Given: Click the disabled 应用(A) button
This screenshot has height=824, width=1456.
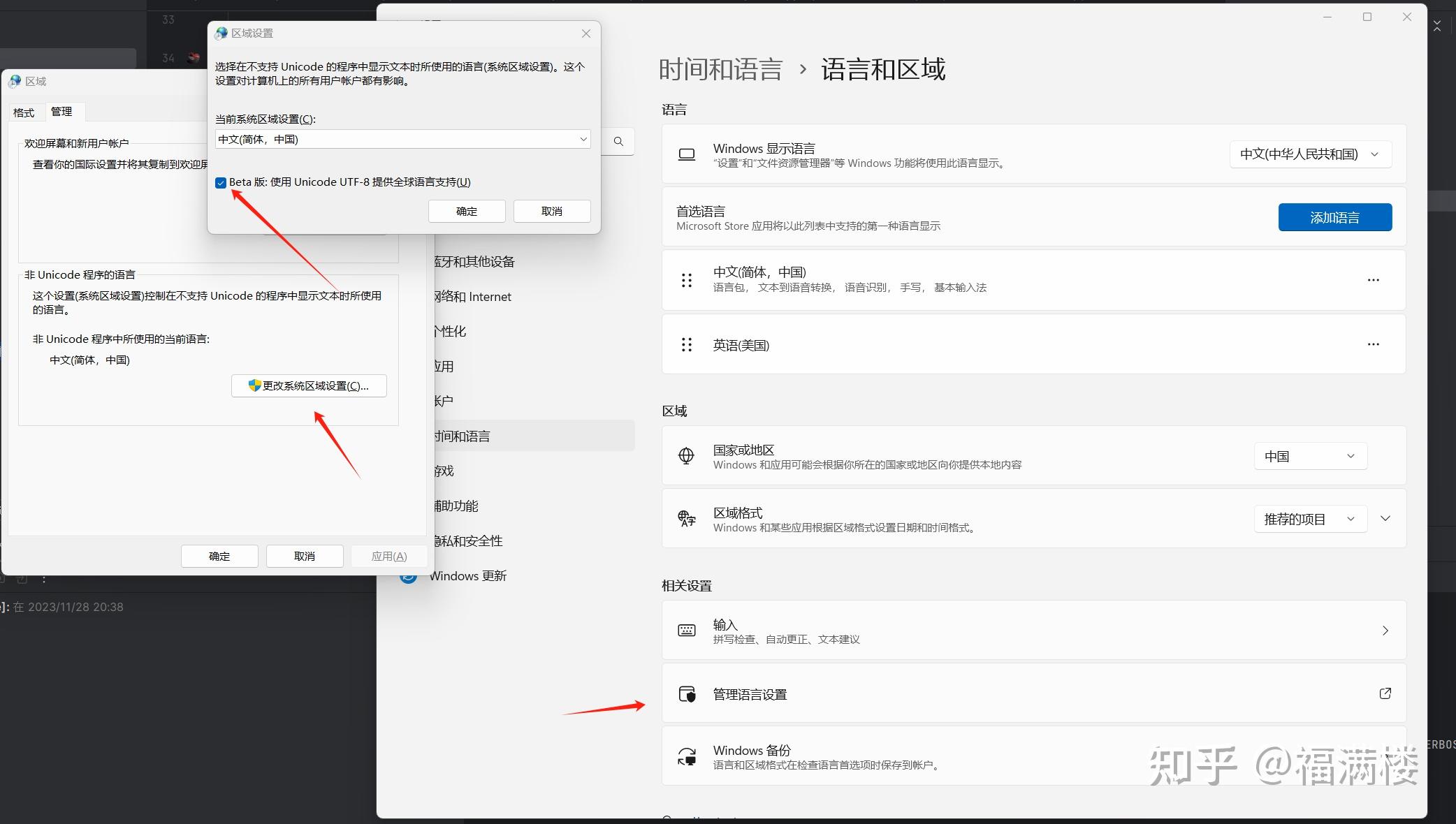Looking at the screenshot, I should click(389, 557).
